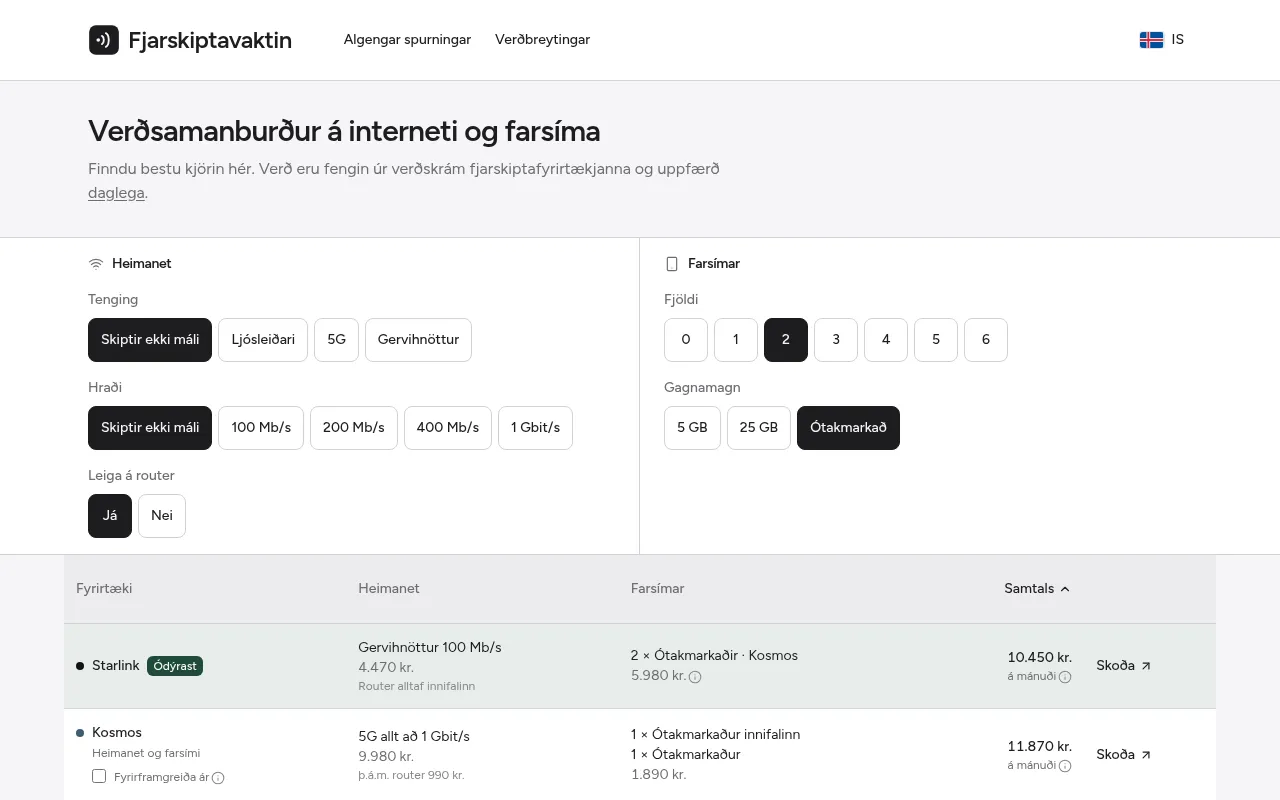Click þ.á.m. router 990 kr. note
1280x800 pixels.
pyautogui.click(x=411, y=776)
